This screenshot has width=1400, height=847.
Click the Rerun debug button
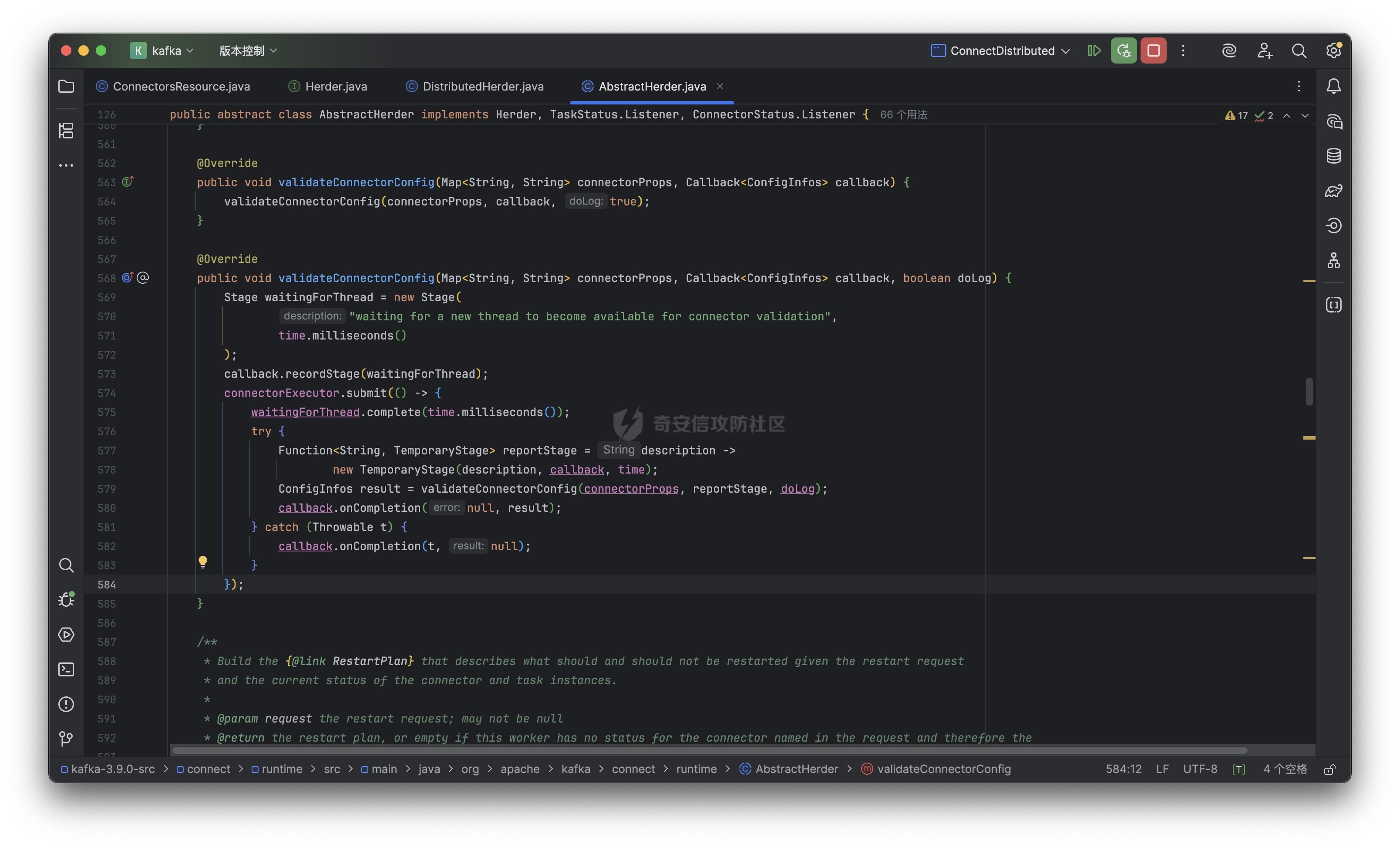pos(1124,50)
